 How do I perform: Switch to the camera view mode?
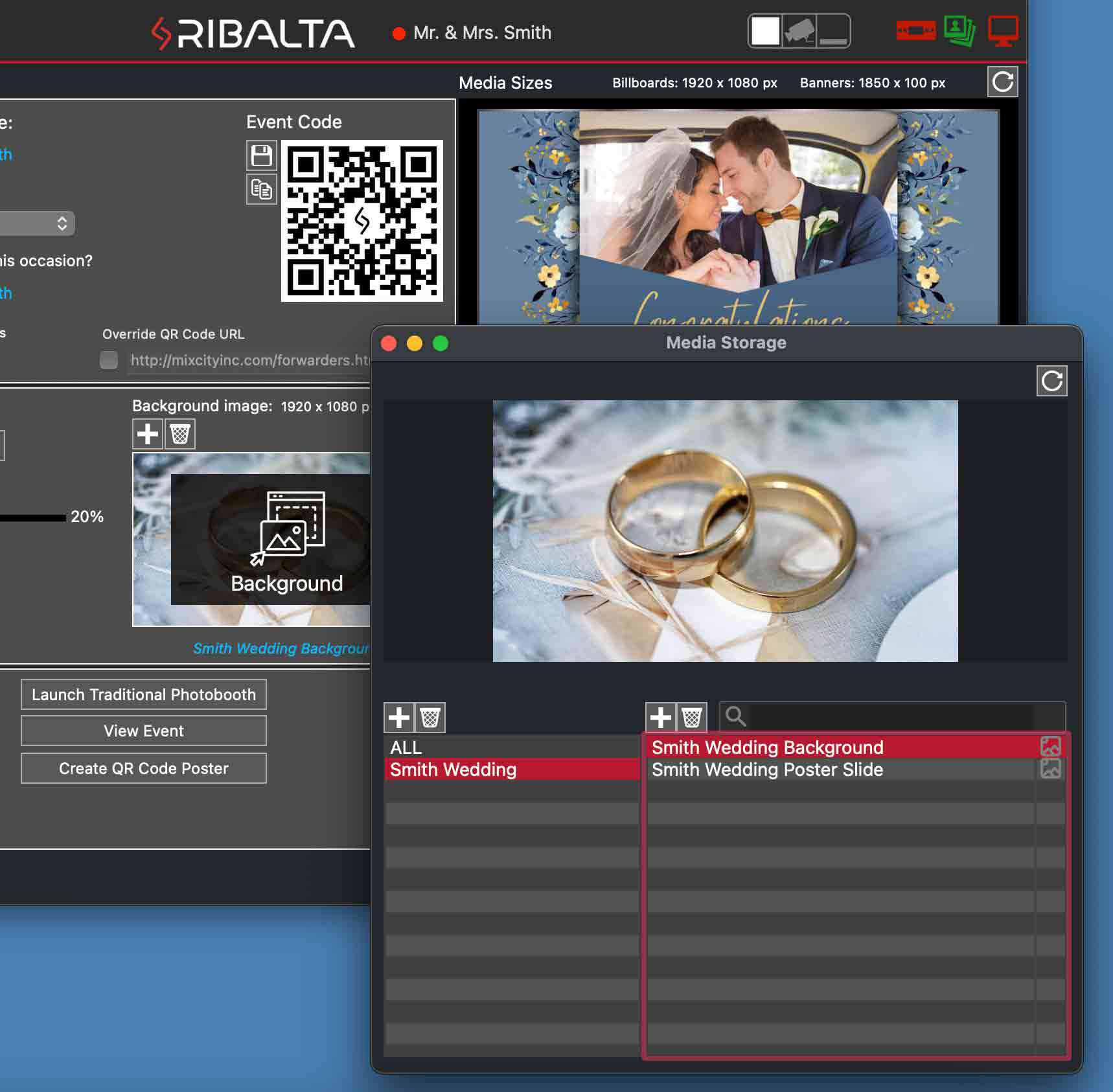coord(799,31)
